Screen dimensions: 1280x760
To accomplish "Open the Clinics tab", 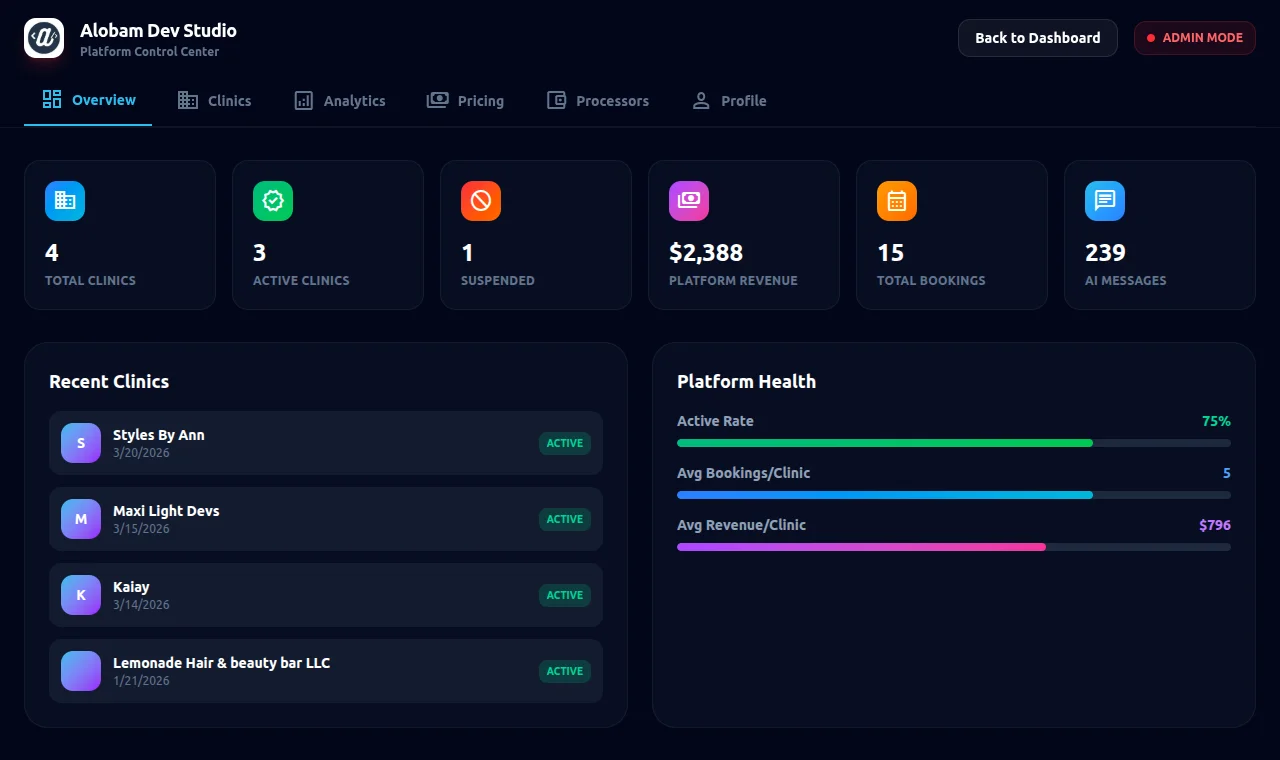I will (214, 100).
